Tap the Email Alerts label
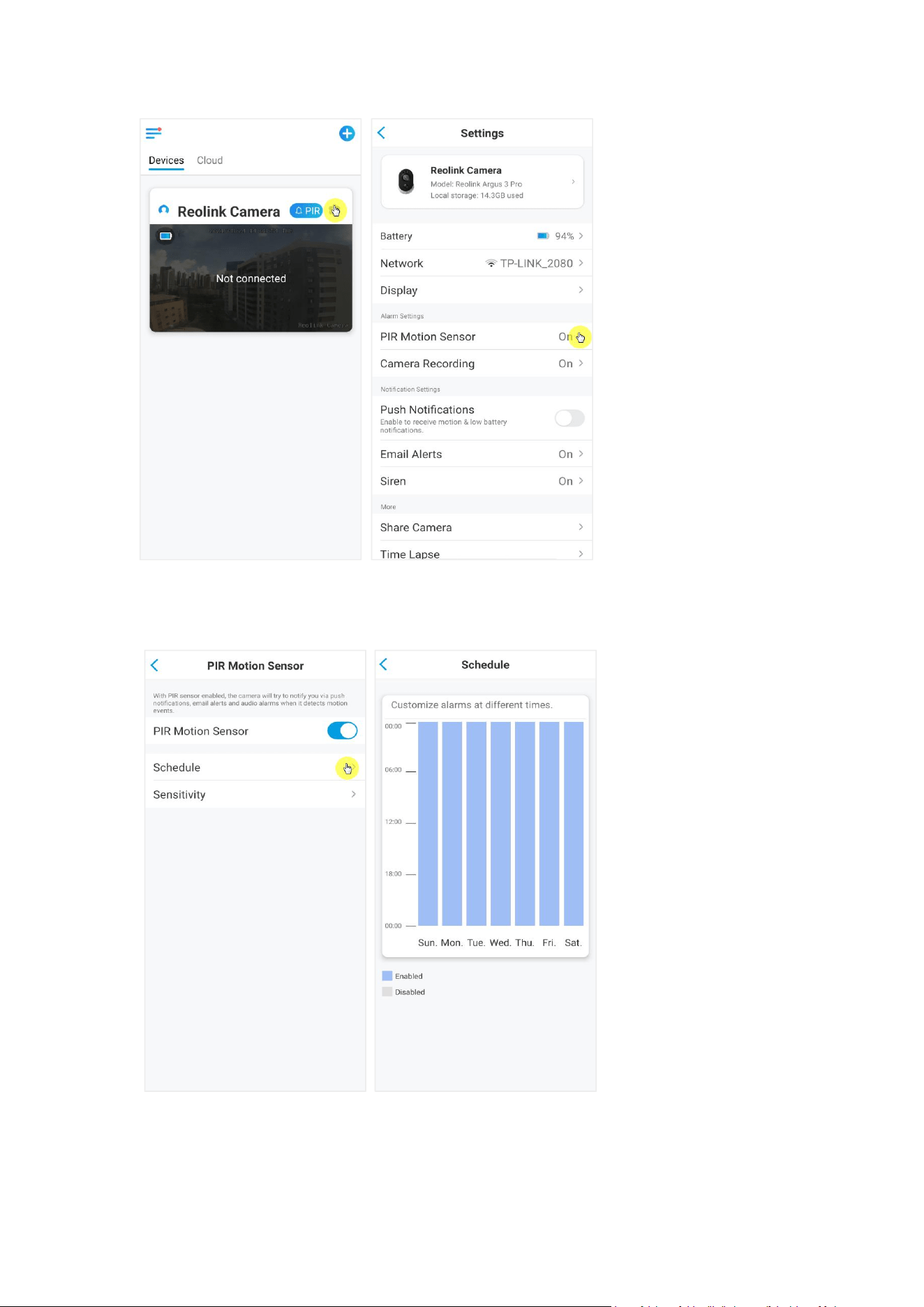The image size is (924, 1307). coord(411,455)
